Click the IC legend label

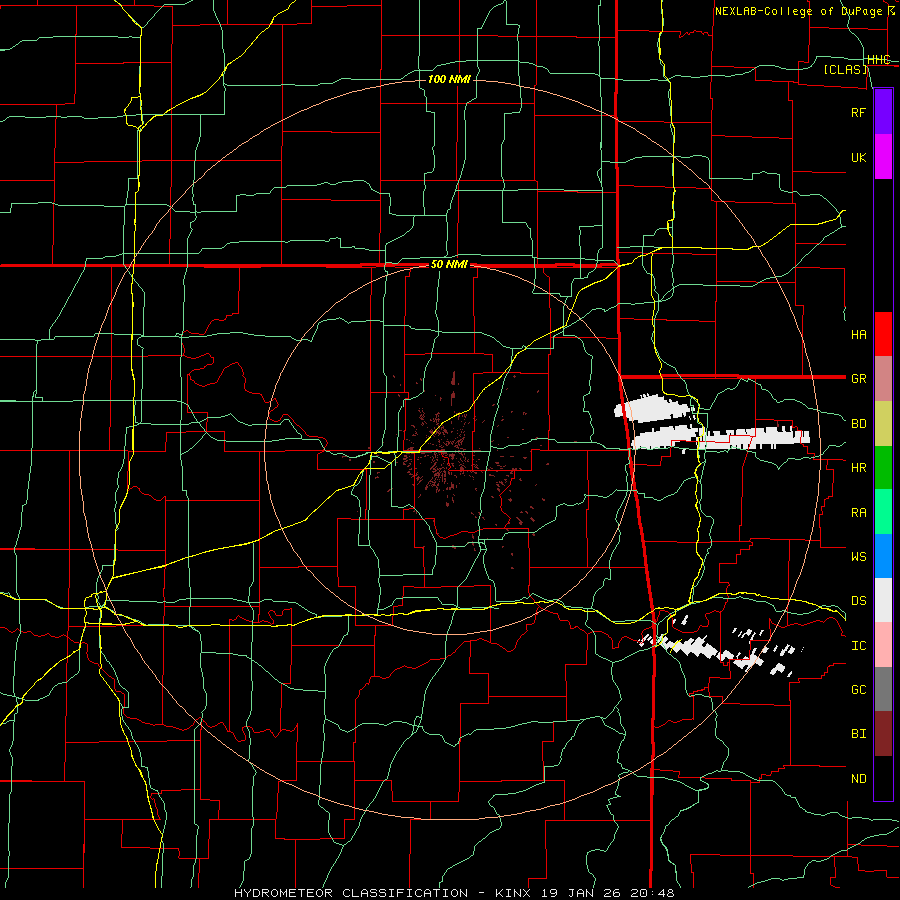(858, 646)
